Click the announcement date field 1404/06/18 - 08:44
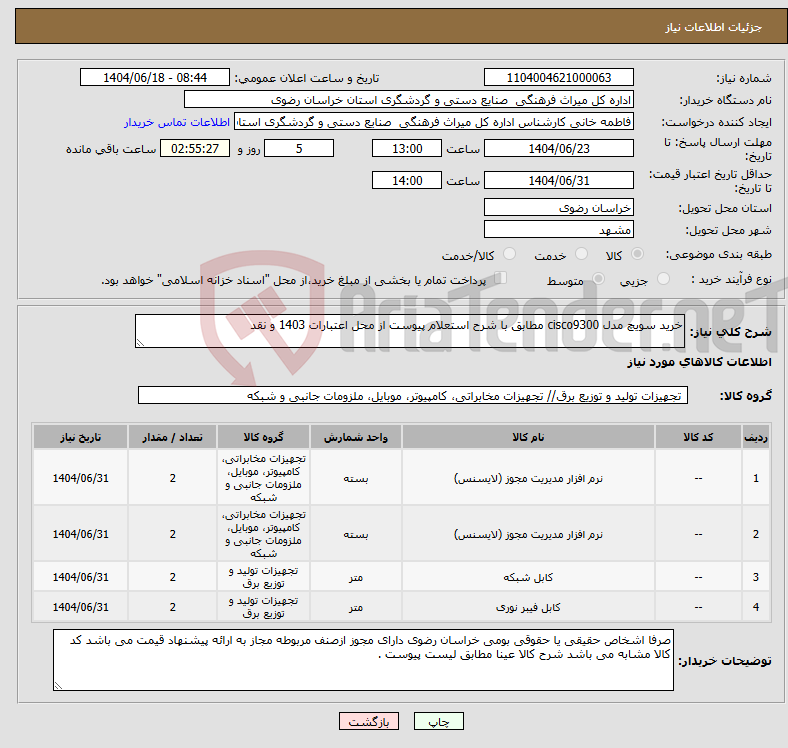 coord(155,77)
